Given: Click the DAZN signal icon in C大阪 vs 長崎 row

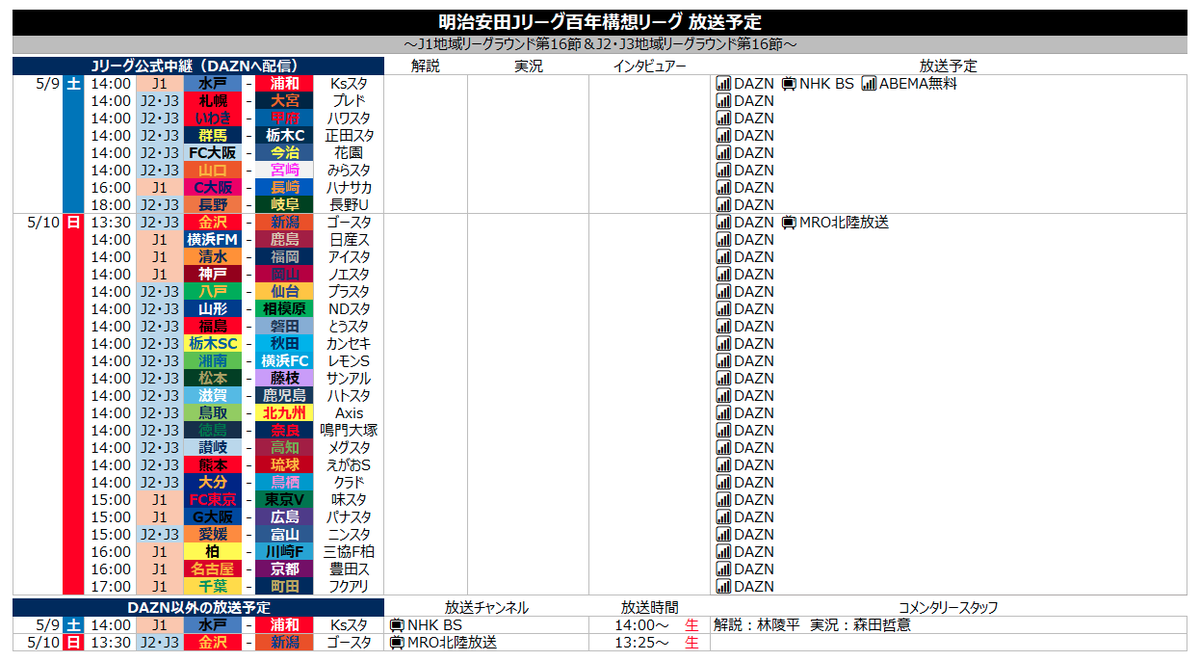Looking at the screenshot, I should 723,188.
